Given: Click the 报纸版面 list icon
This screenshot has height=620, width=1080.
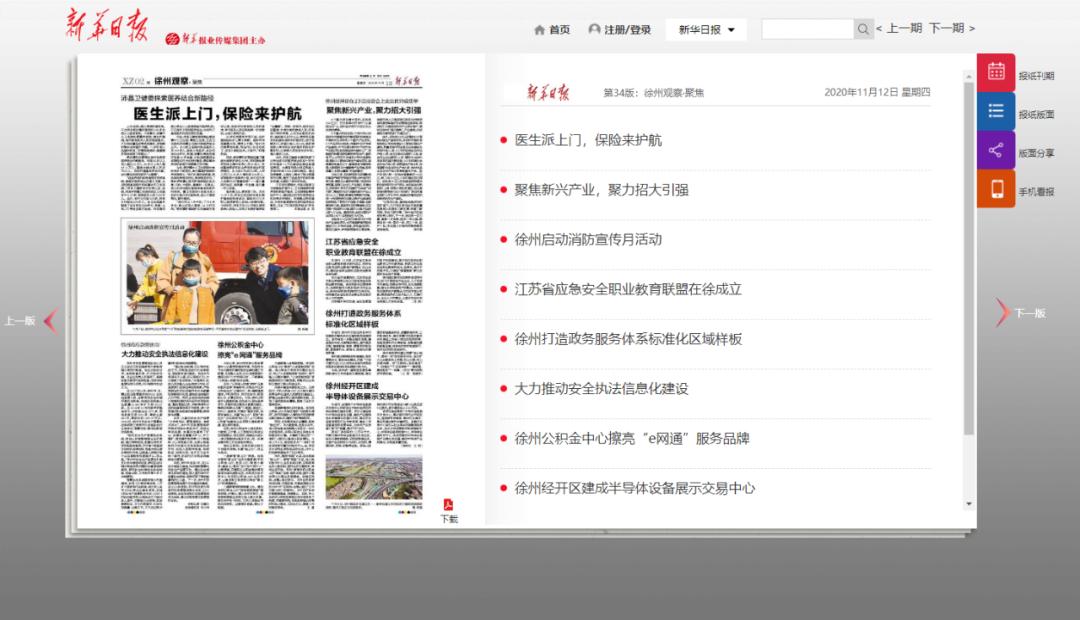Looking at the screenshot, I should [x=995, y=111].
